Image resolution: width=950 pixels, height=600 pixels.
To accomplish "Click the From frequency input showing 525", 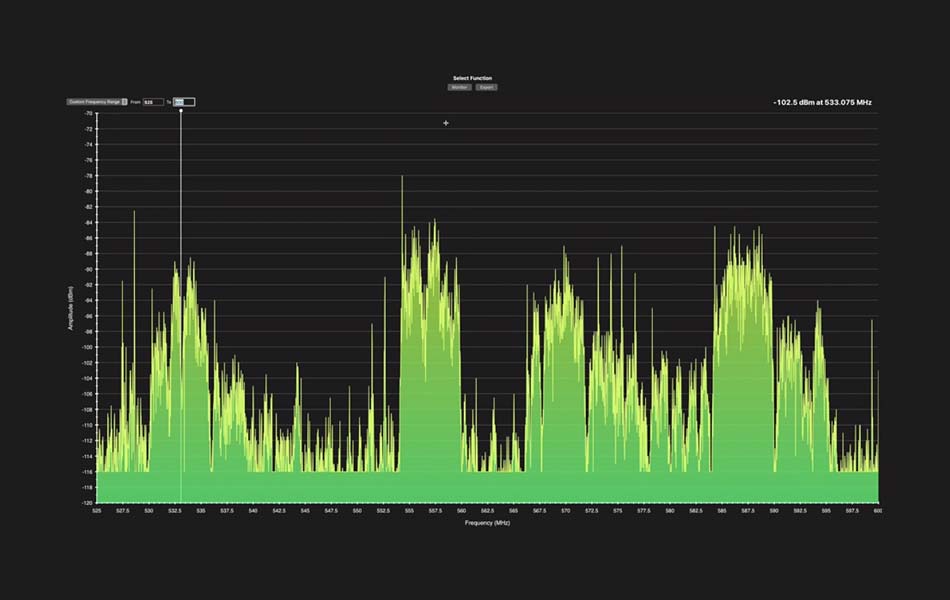I will pyautogui.click(x=152, y=101).
